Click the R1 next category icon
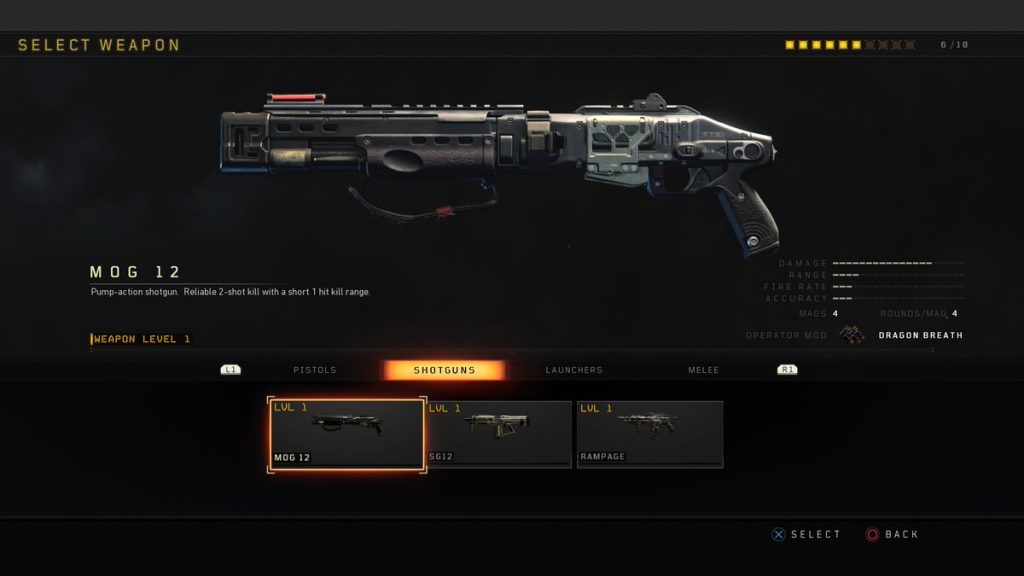 [x=787, y=370]
